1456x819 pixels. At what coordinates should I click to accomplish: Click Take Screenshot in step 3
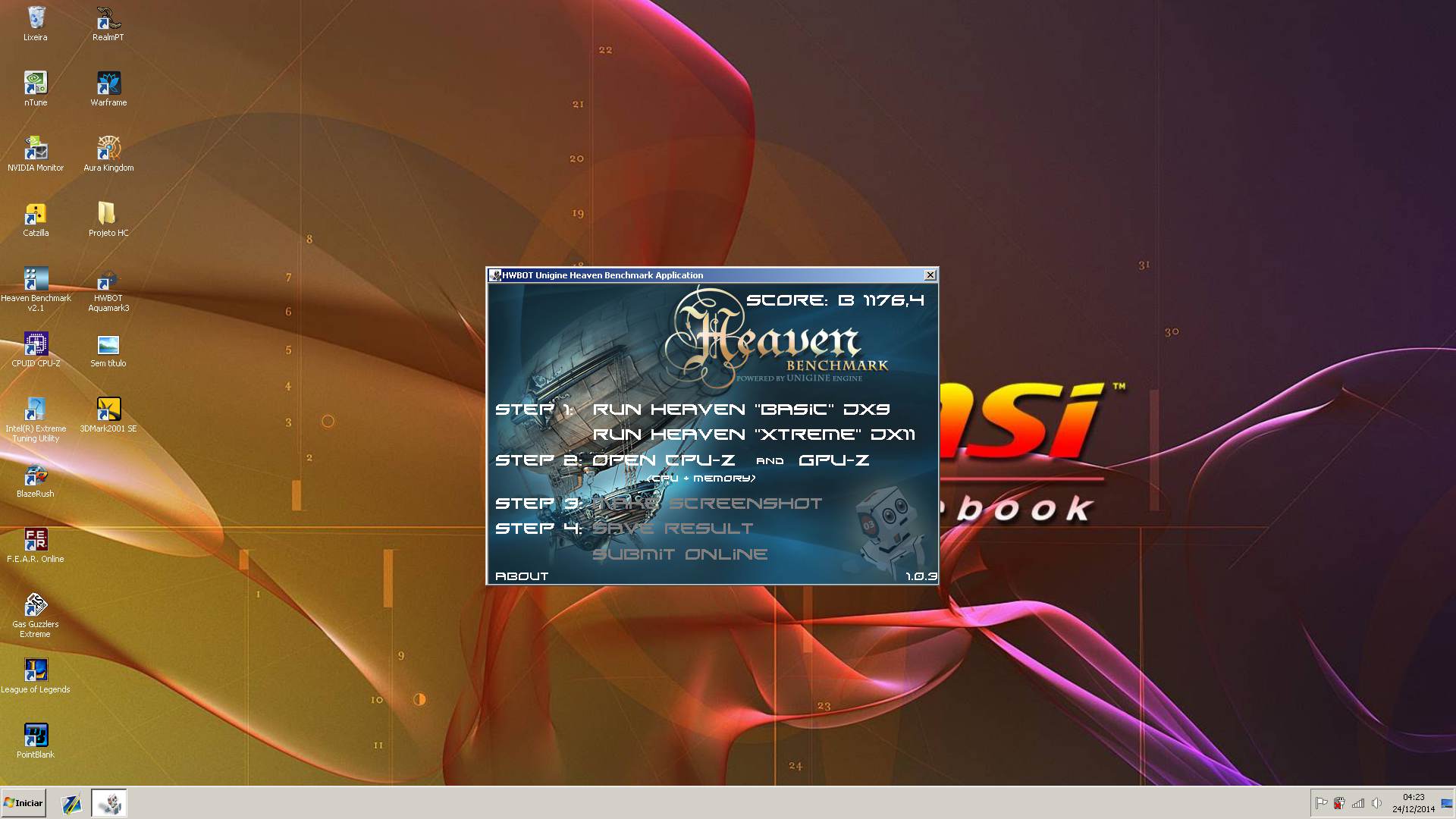click(707, 504)
